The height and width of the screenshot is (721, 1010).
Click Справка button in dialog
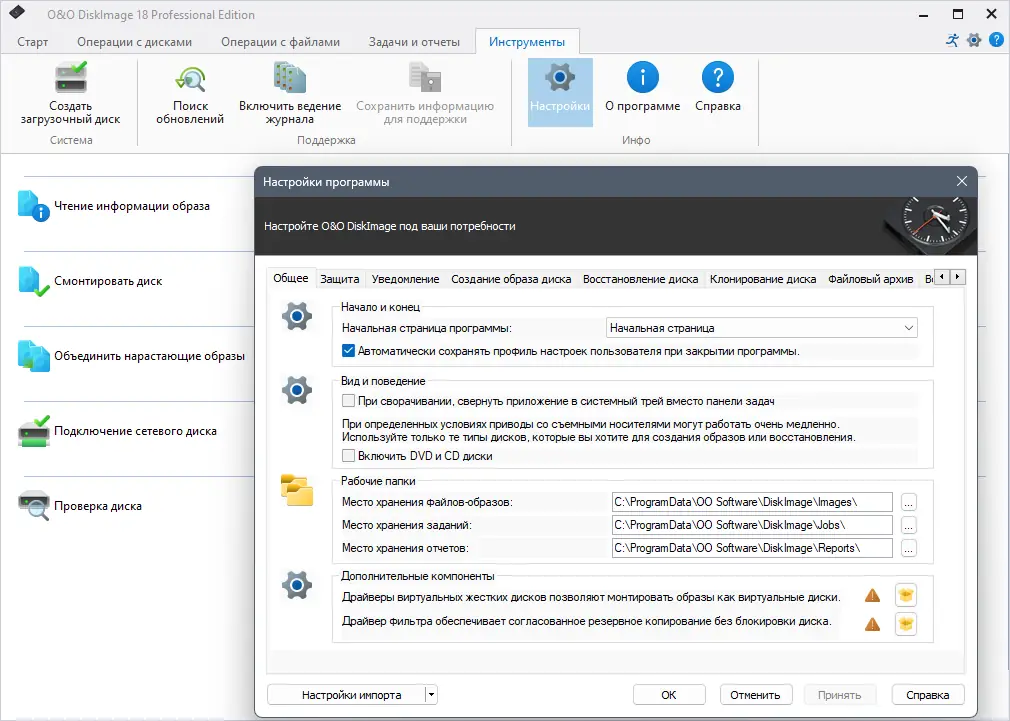point(928,695)
